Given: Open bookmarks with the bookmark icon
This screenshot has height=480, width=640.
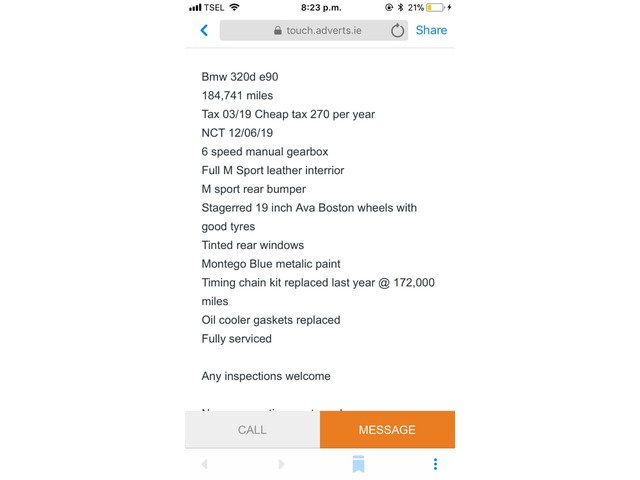Looking at the screenshot, I should 358,464.
